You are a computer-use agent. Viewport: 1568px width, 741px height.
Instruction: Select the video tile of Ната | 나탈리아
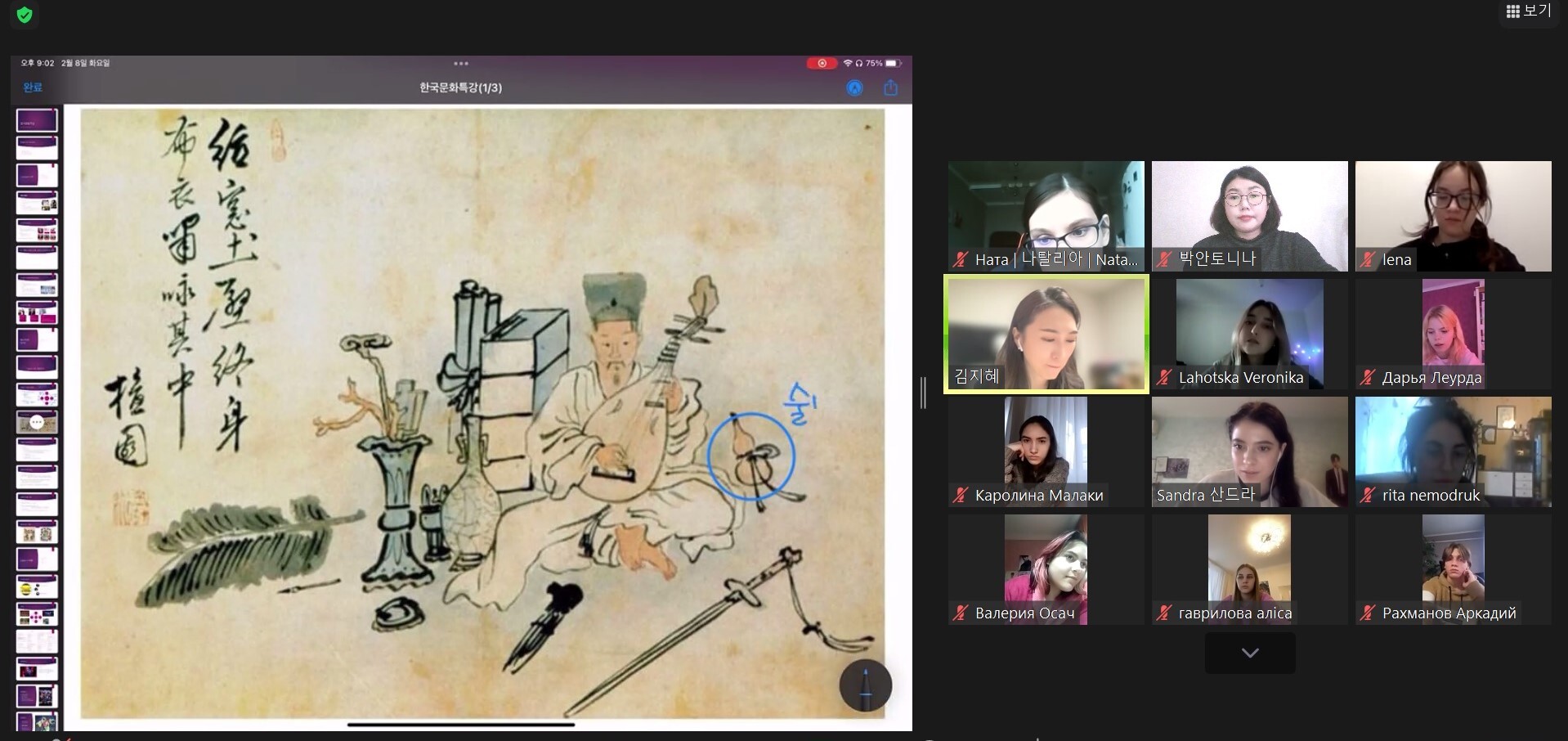[1046, 216]
